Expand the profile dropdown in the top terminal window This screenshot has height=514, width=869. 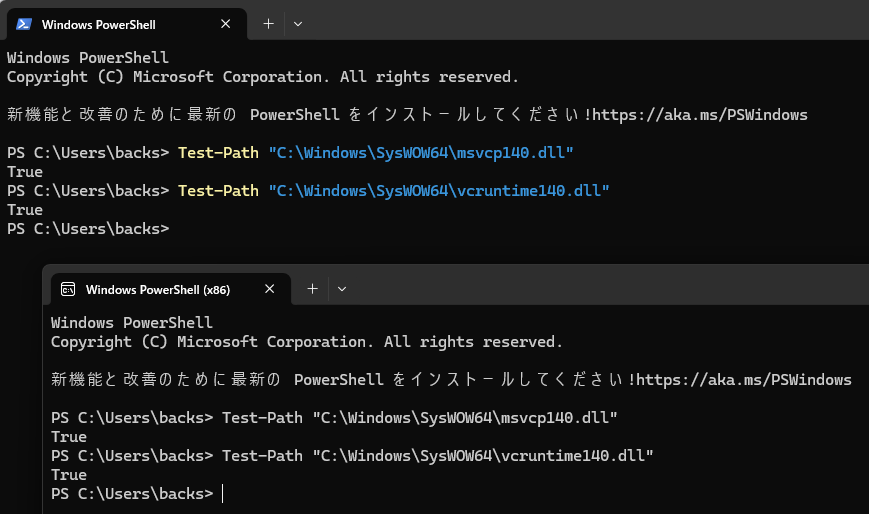298,24
